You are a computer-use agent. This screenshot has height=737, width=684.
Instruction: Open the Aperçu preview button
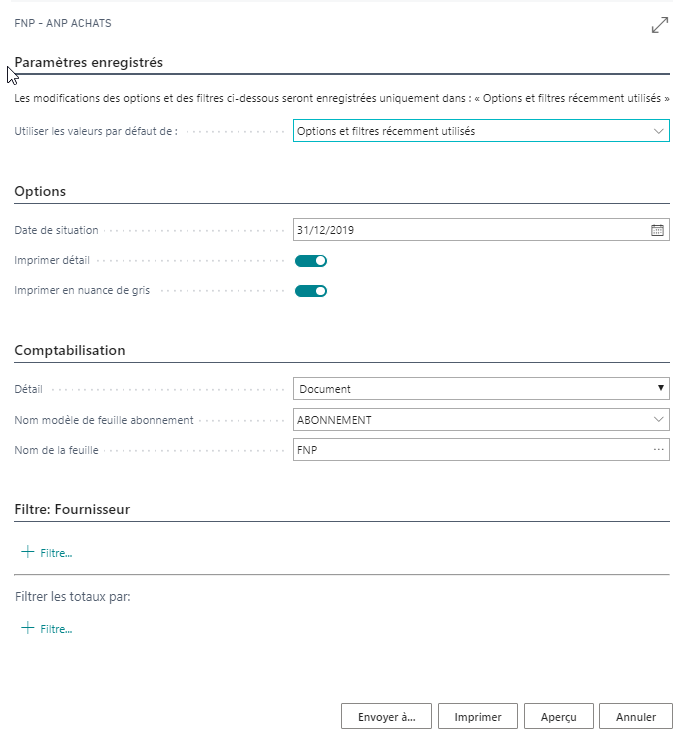(558, 717)
